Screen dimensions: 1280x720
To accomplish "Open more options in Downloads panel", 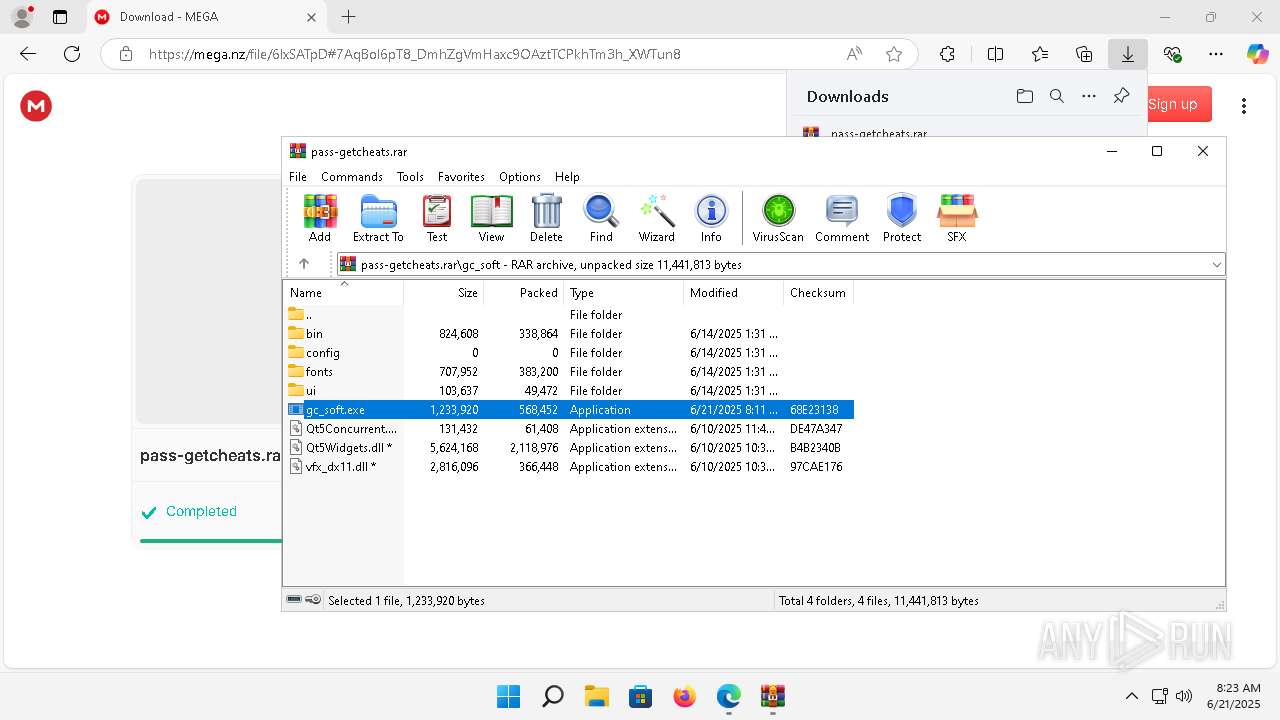I will click(x=1089, y=96).
